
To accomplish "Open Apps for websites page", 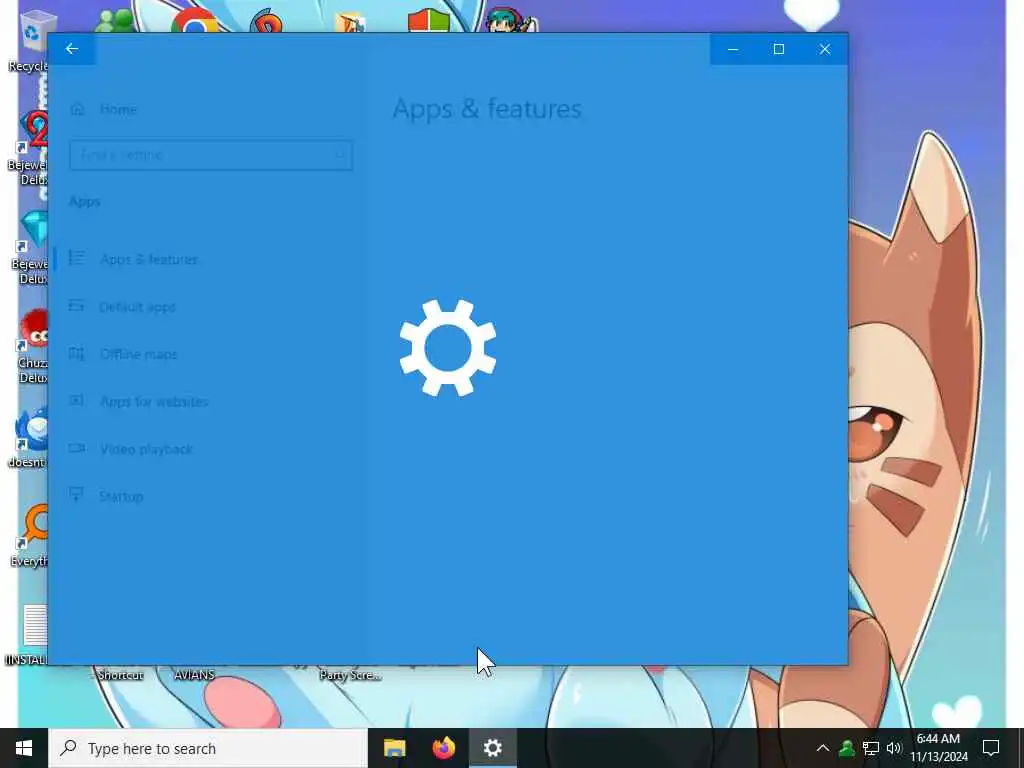I will tap(154, 402).
